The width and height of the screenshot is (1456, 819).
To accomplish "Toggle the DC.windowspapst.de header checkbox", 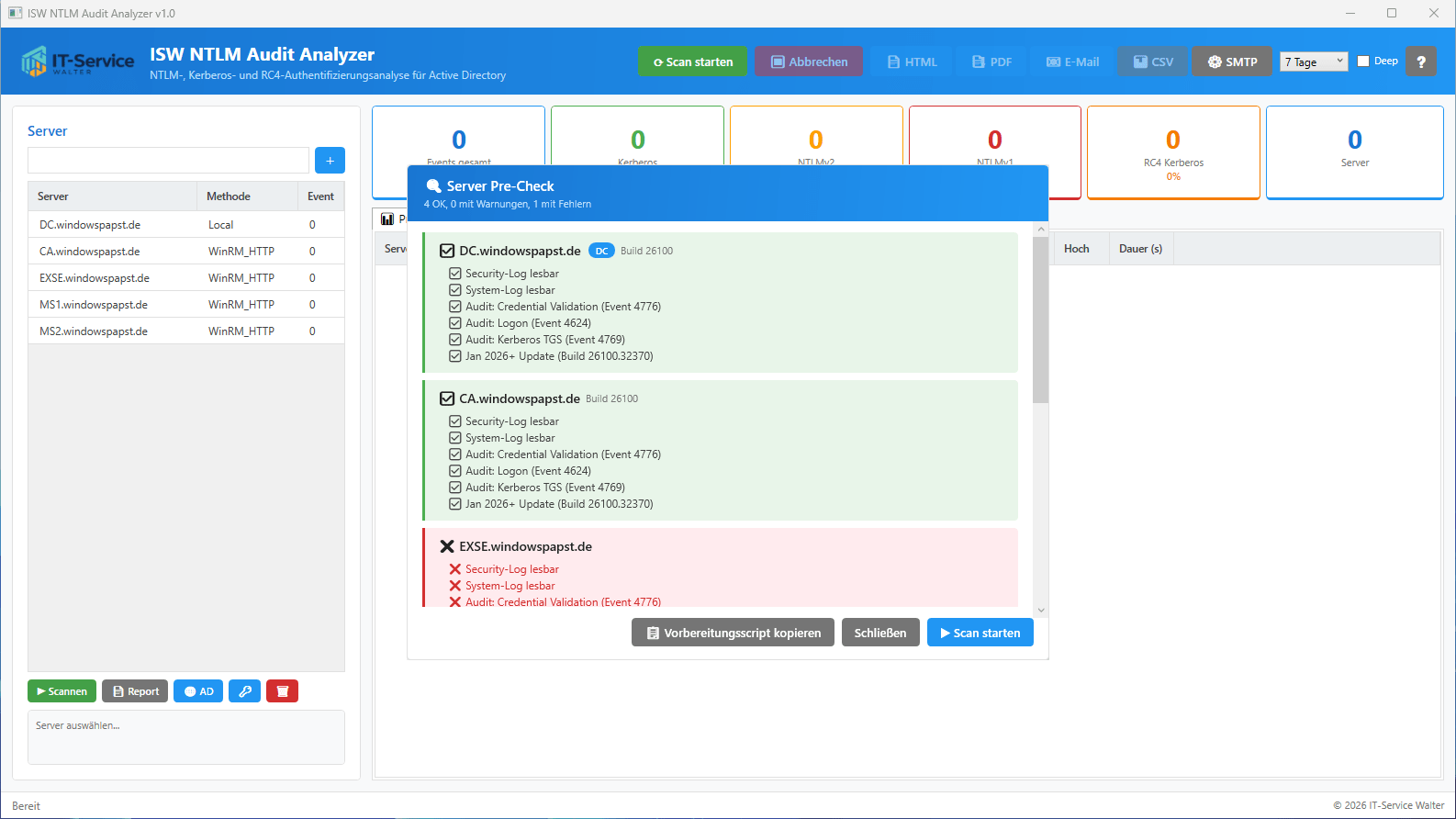I will coord(447,251).
